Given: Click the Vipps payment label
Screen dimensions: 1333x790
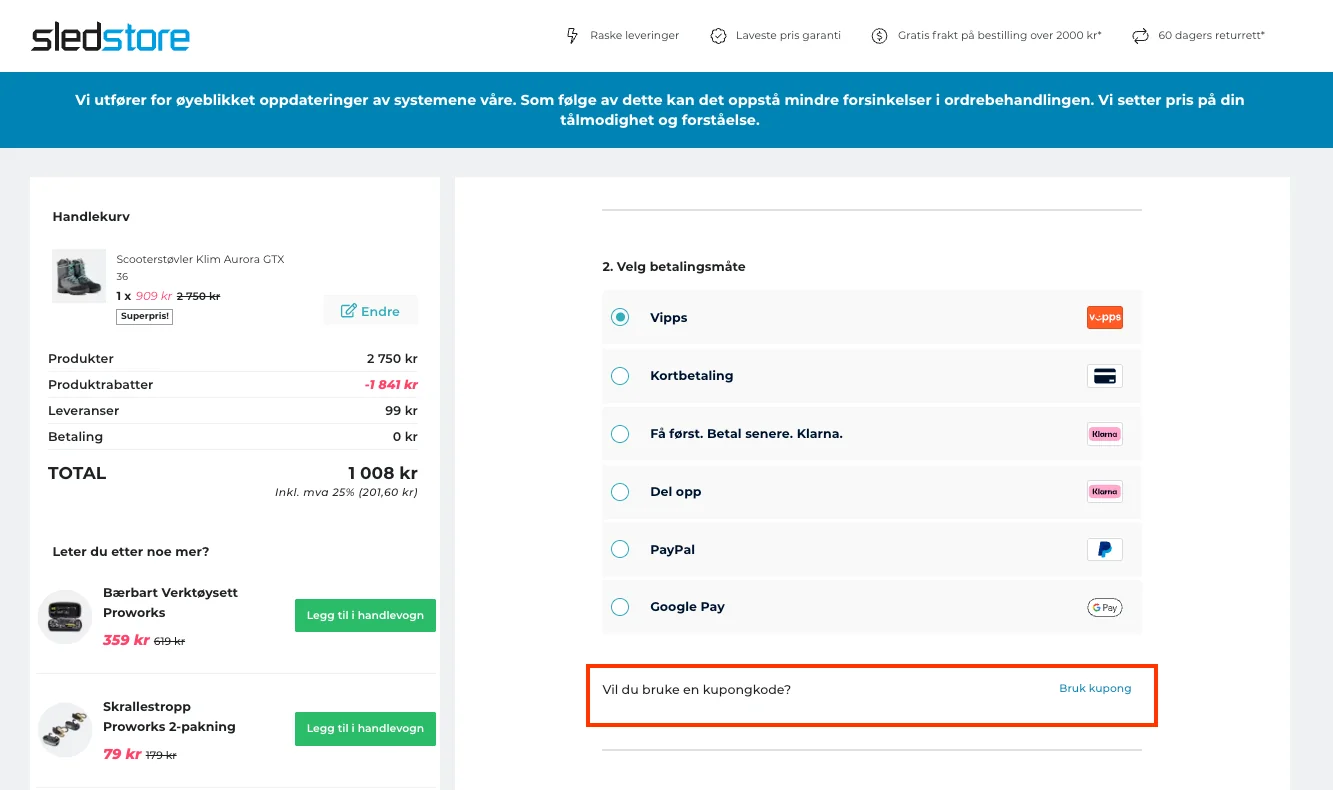Looking at the screenshot, I should [x=669, y=318].
